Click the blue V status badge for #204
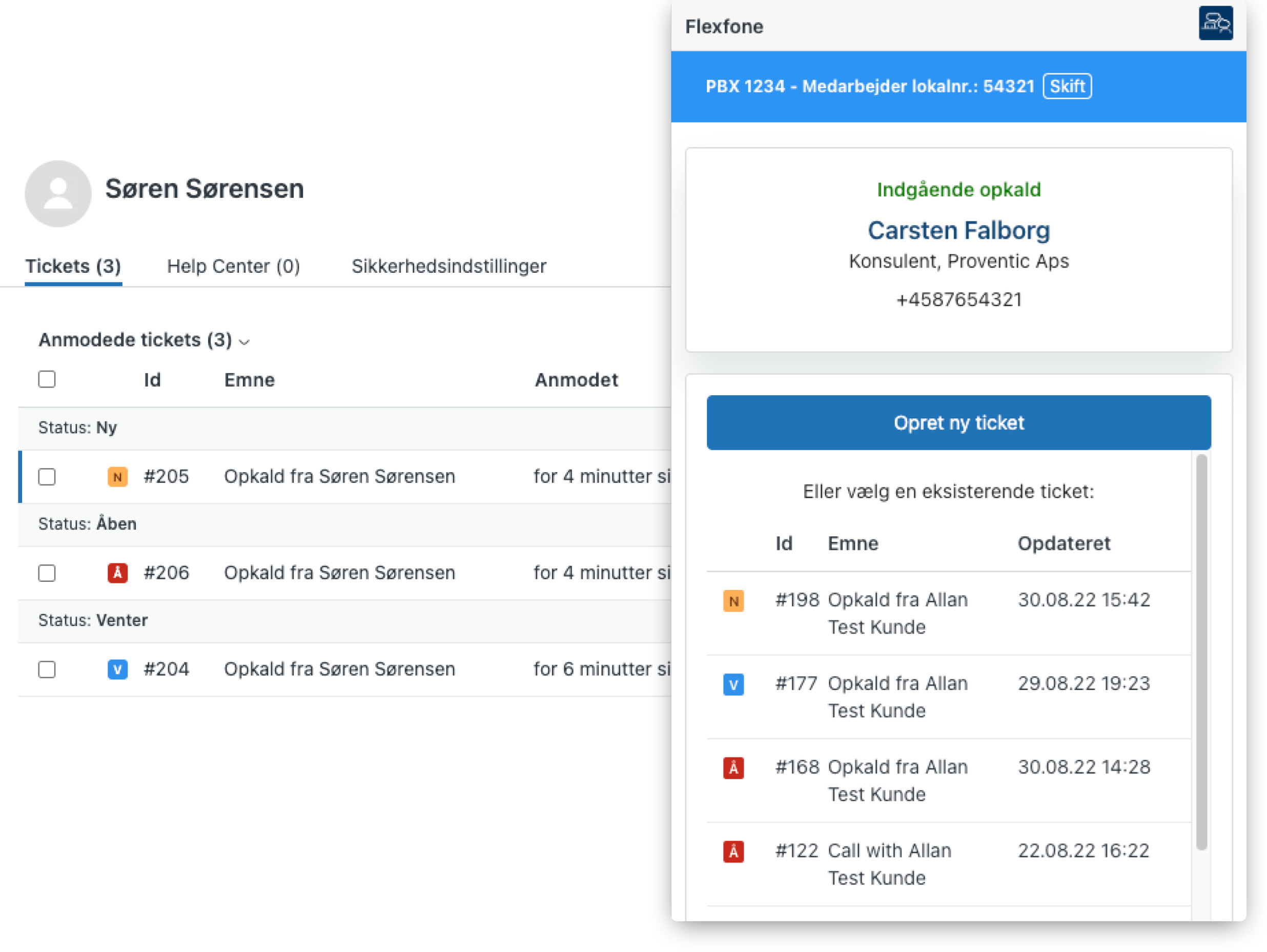The width and height of the screenshot is (1267, 952). pyautogui.click(x=117, y=669)
